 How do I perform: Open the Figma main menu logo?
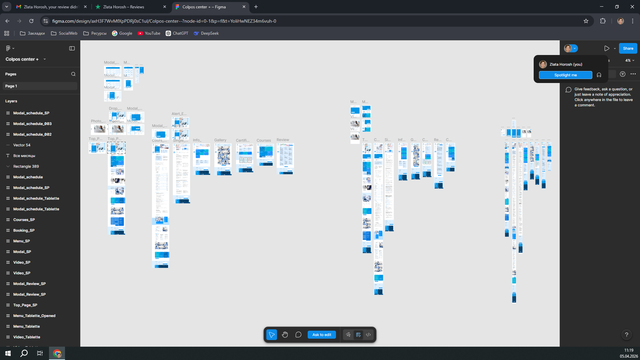point(9,48)
